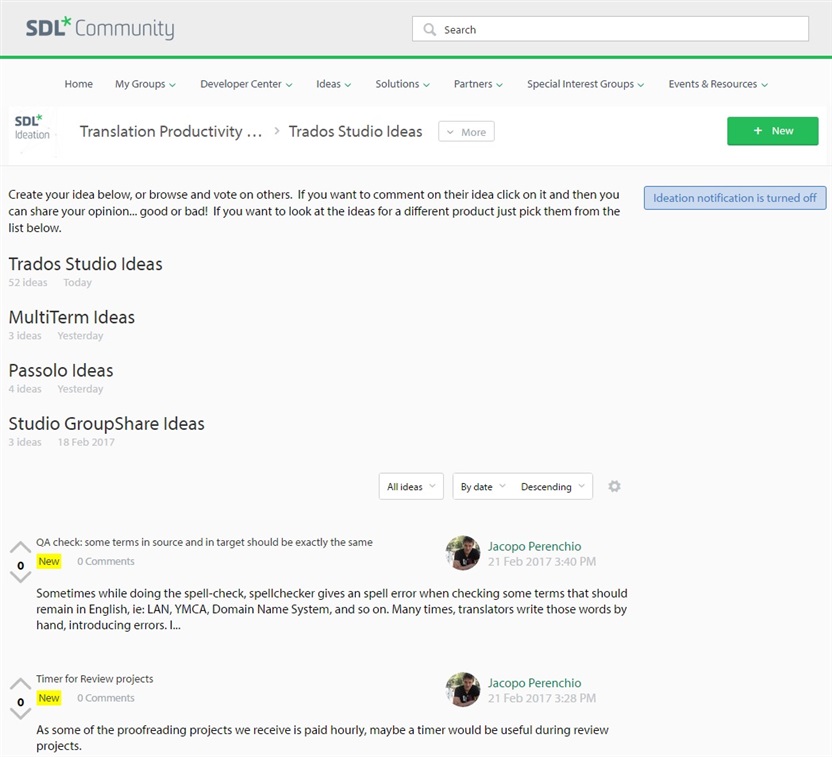Open the QA check idea title
This screenshot has width=832, height=757.
click(204, 542)
